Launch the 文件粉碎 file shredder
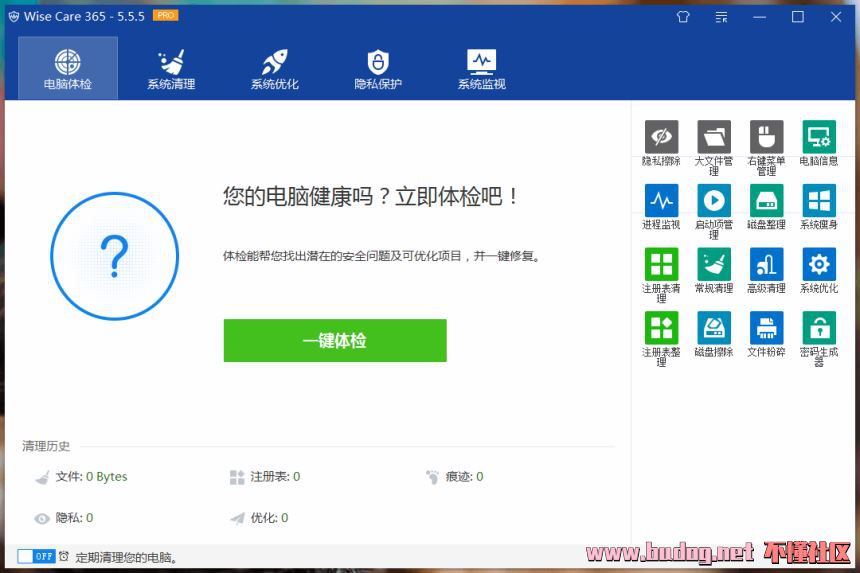The height and width of the screenshot is (573, 860). click(766, 329)
